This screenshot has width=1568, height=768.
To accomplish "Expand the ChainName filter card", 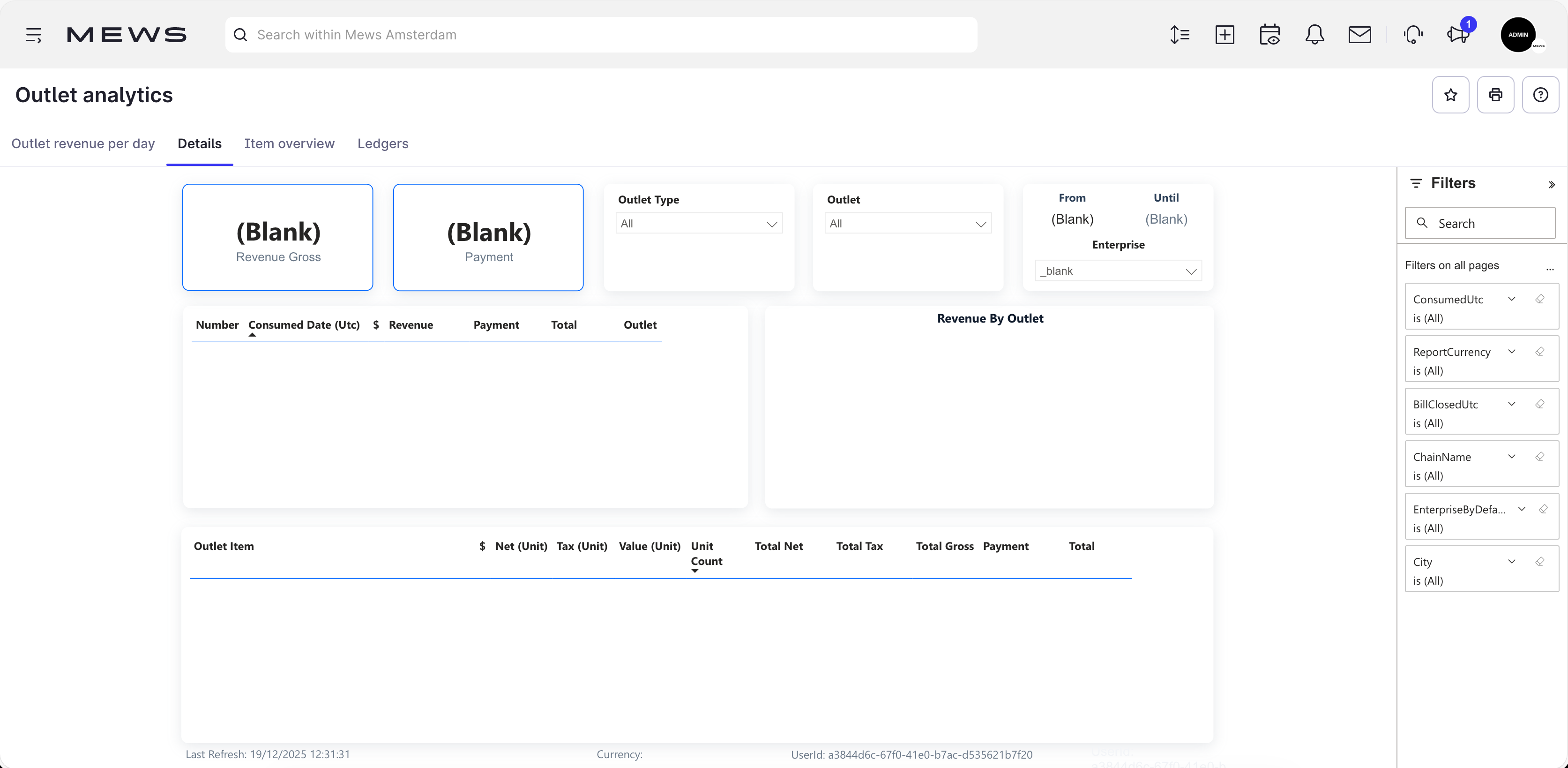I will coord(1511,456).
